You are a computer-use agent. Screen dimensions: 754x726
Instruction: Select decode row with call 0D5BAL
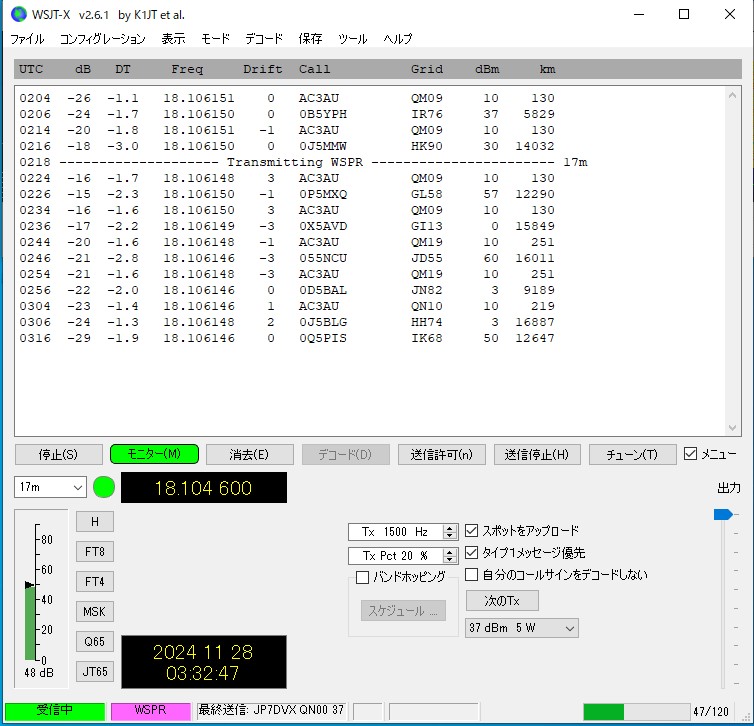(x=287, y=290)
